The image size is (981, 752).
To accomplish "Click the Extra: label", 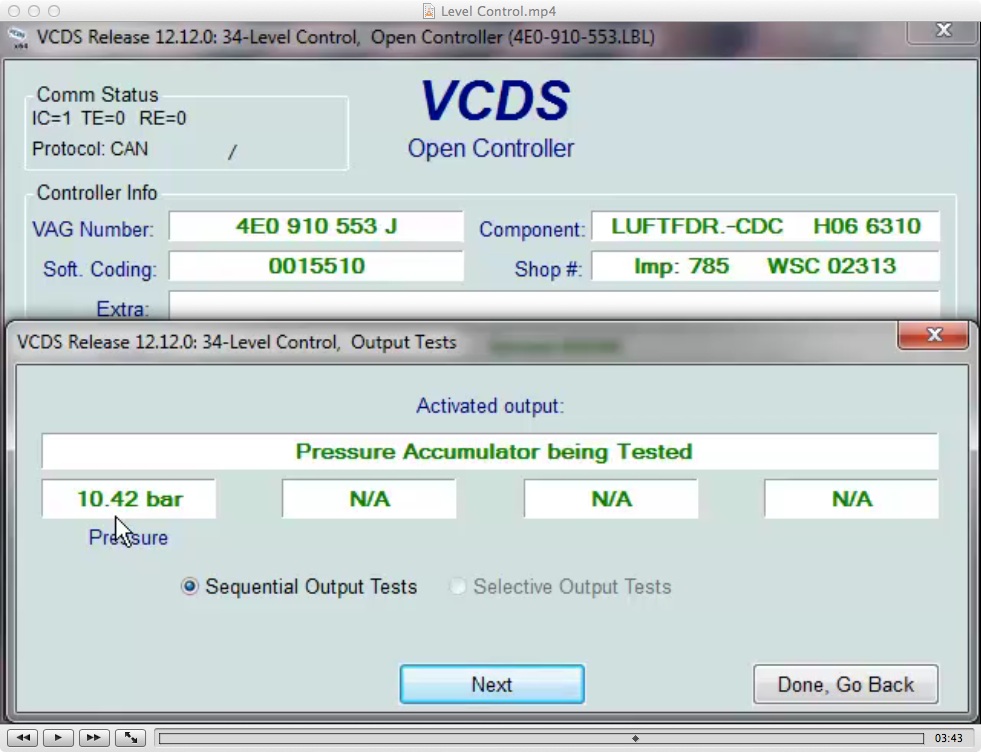I will click(x=123, y=309).
